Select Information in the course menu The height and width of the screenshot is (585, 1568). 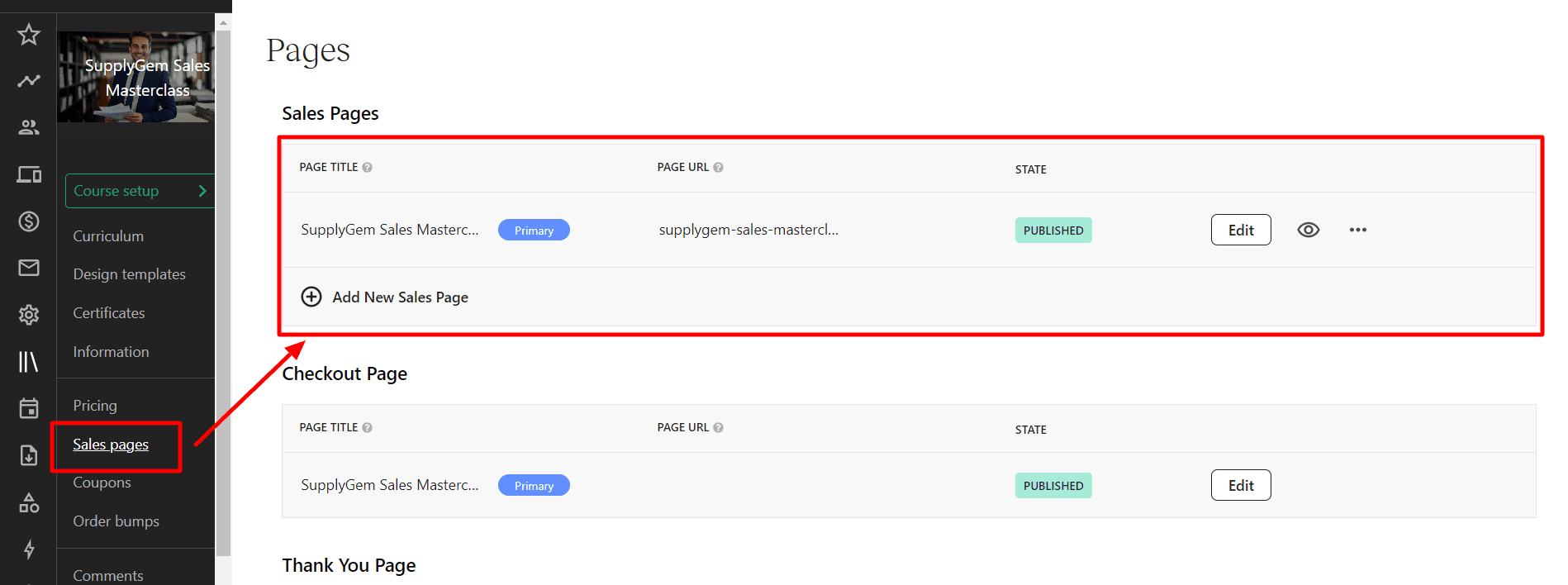pyautogui.click(x=112, y=352)
